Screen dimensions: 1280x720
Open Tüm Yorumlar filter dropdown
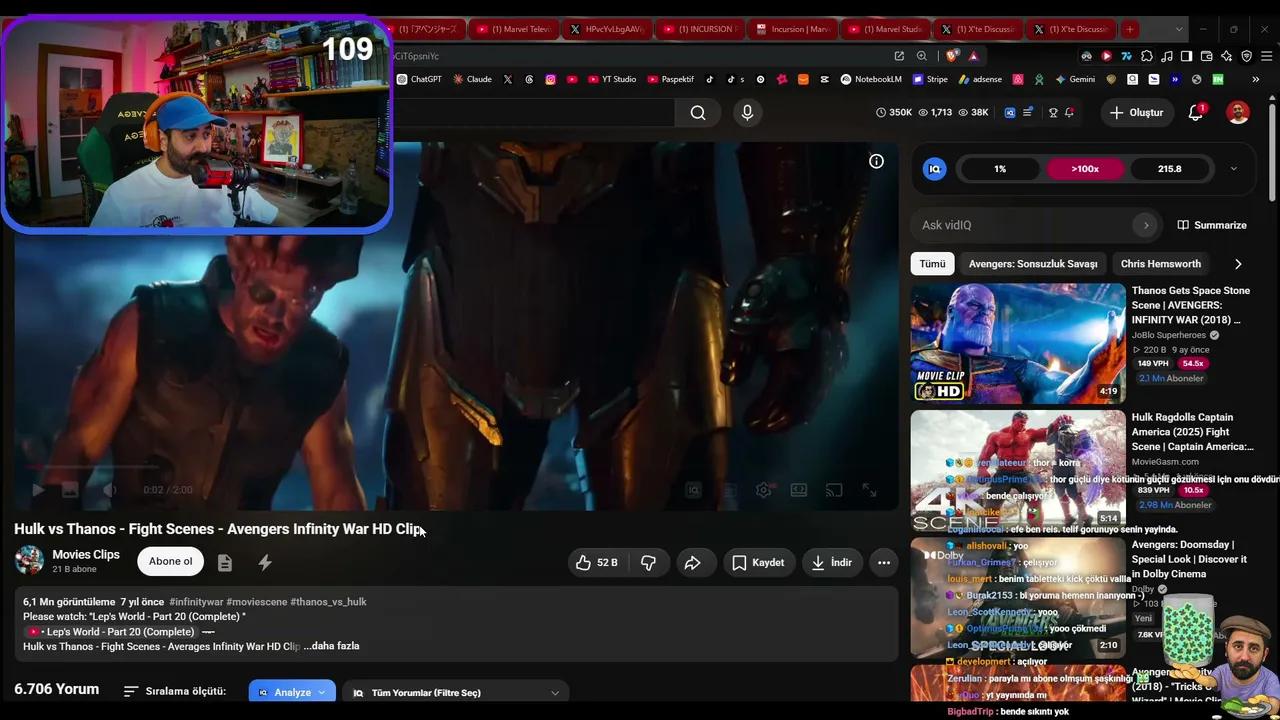pos(456,692)
